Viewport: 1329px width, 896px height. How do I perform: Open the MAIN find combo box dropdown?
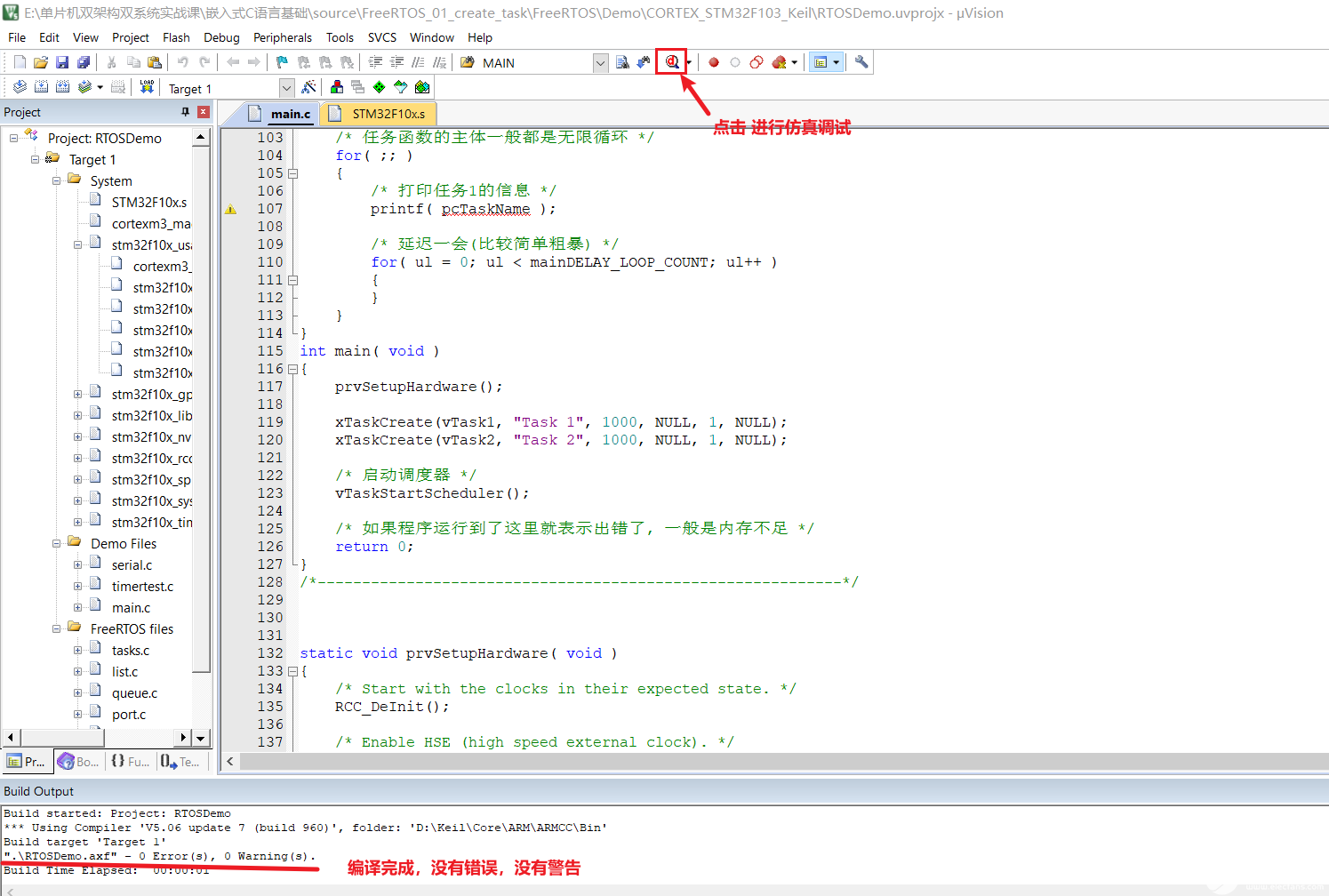pos(600,63)
